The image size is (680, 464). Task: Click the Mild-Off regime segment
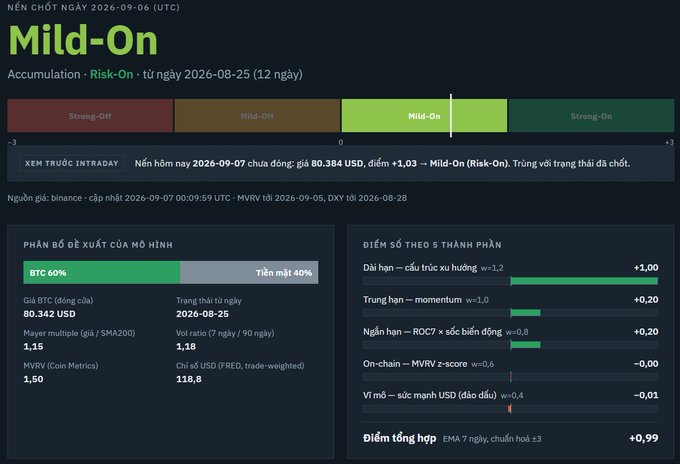[x=257, y=116]
